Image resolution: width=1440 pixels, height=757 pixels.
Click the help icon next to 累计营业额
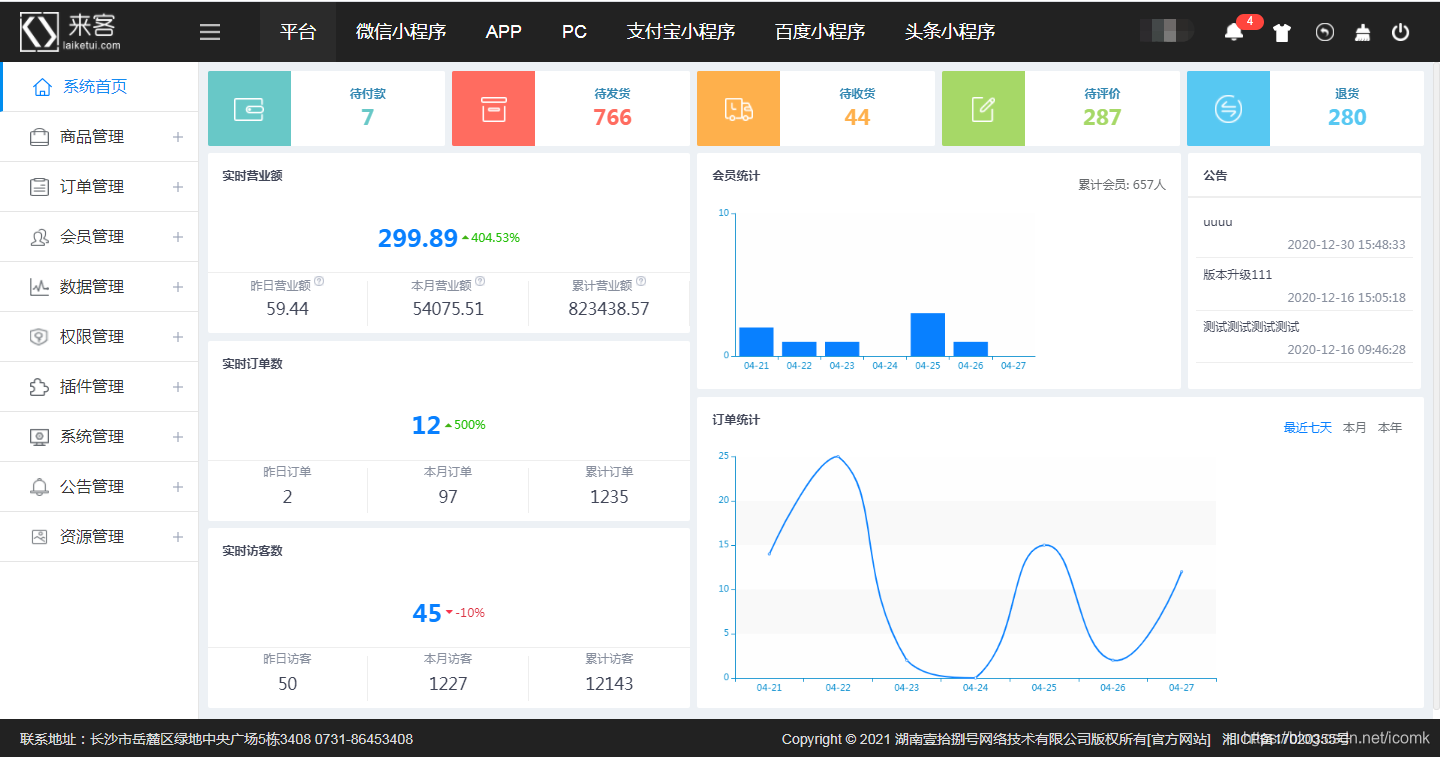[641, 282]
